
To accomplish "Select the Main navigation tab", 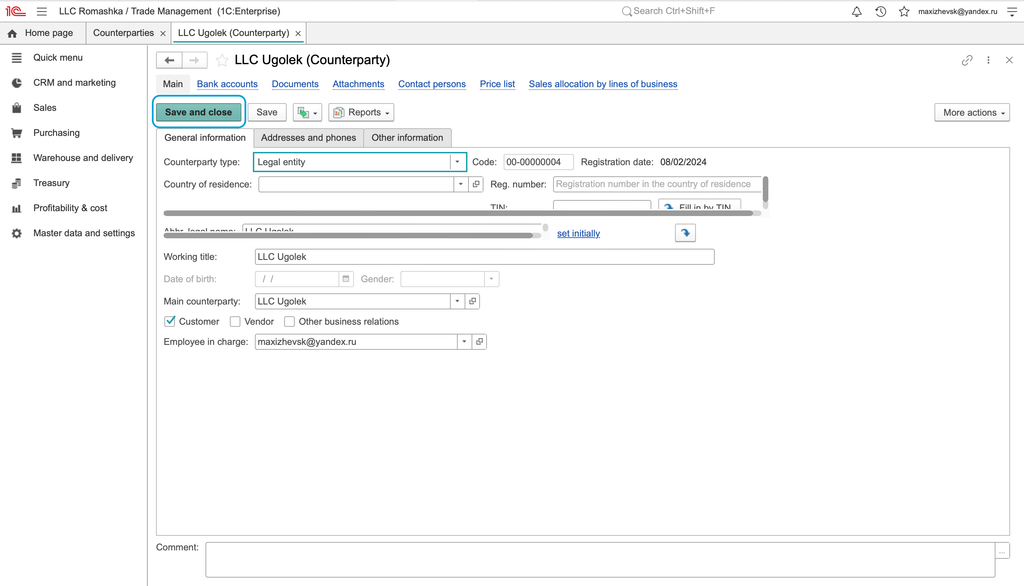I will coord(173,84).
